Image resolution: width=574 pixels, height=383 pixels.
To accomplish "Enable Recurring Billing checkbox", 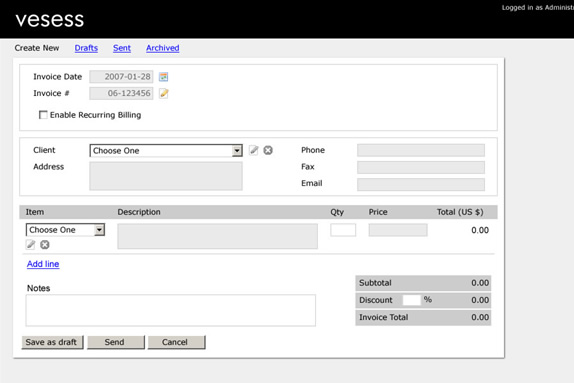I will point(43,115).
